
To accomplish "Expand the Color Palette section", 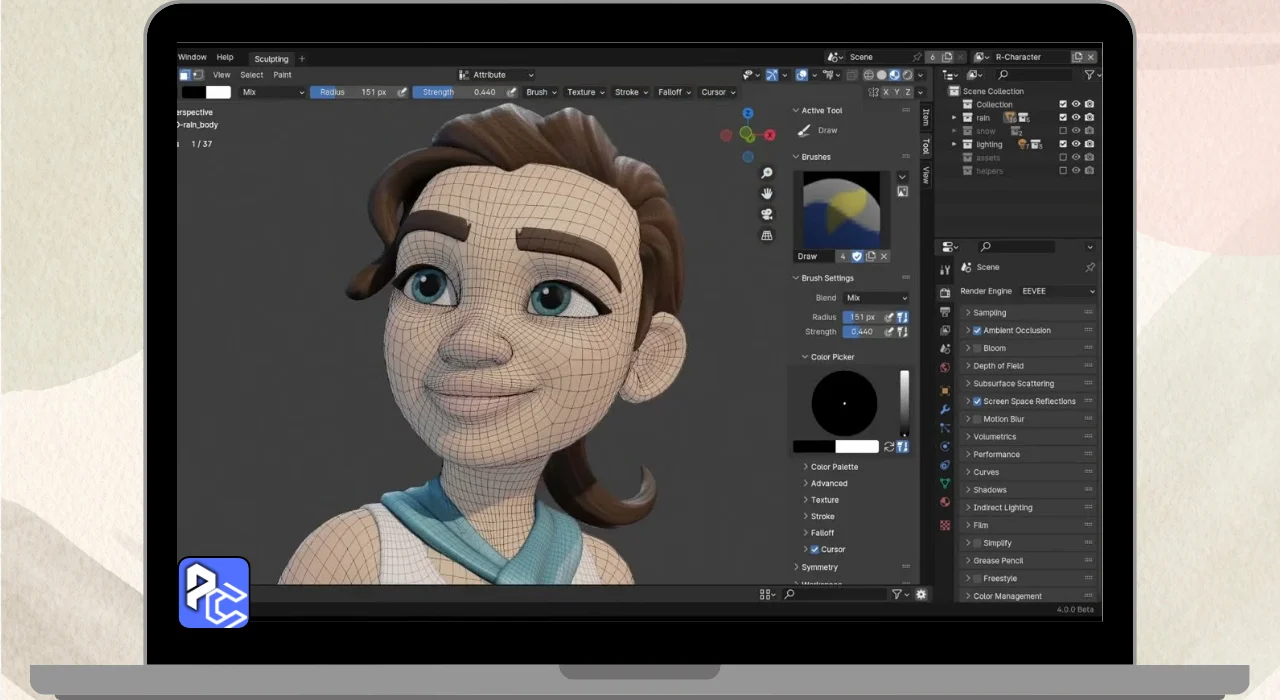I will tap(833, 467).
